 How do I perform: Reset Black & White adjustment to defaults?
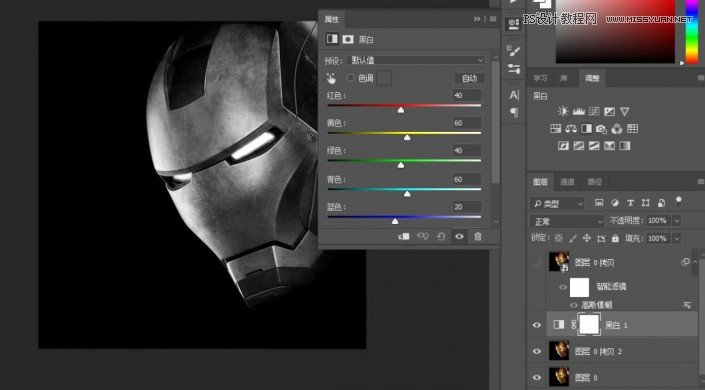tap(441, 236)
